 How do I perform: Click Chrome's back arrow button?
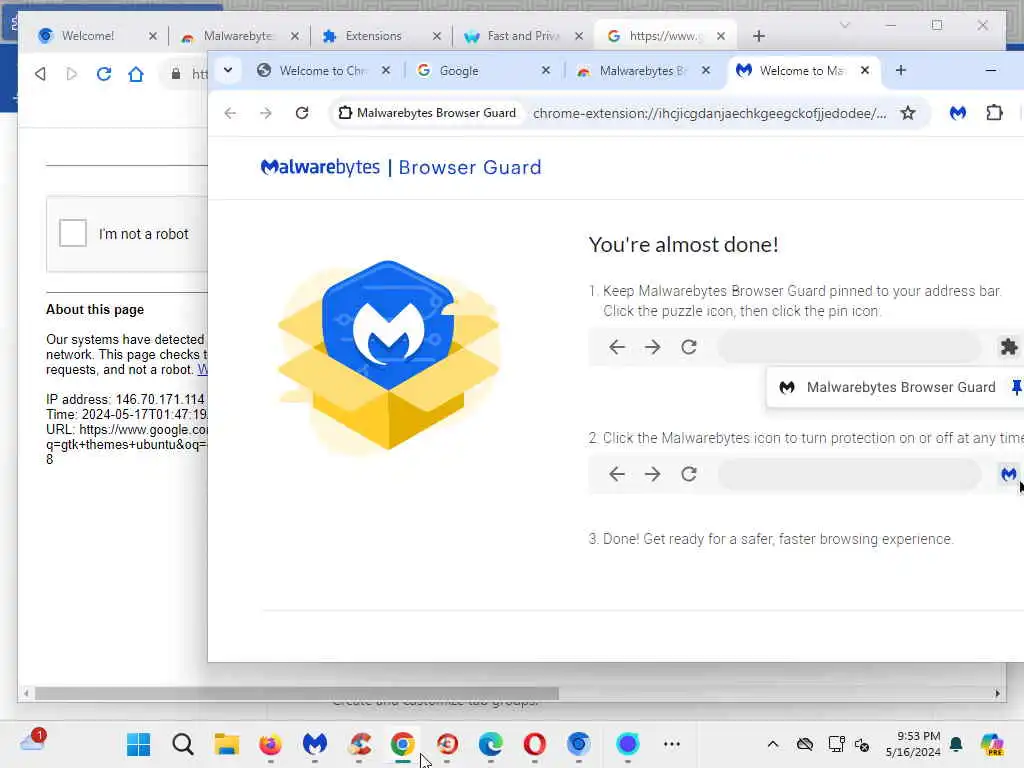point(230,113)
